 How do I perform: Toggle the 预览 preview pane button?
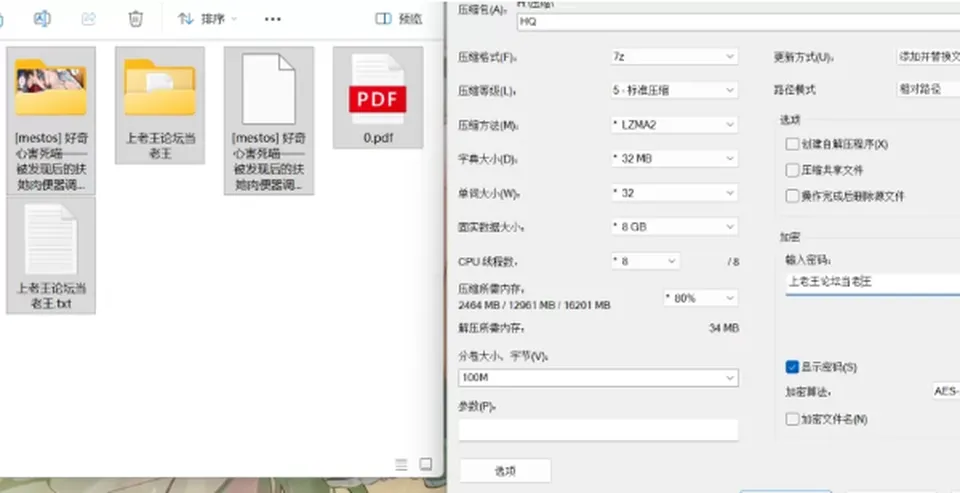tap(399, 19)
